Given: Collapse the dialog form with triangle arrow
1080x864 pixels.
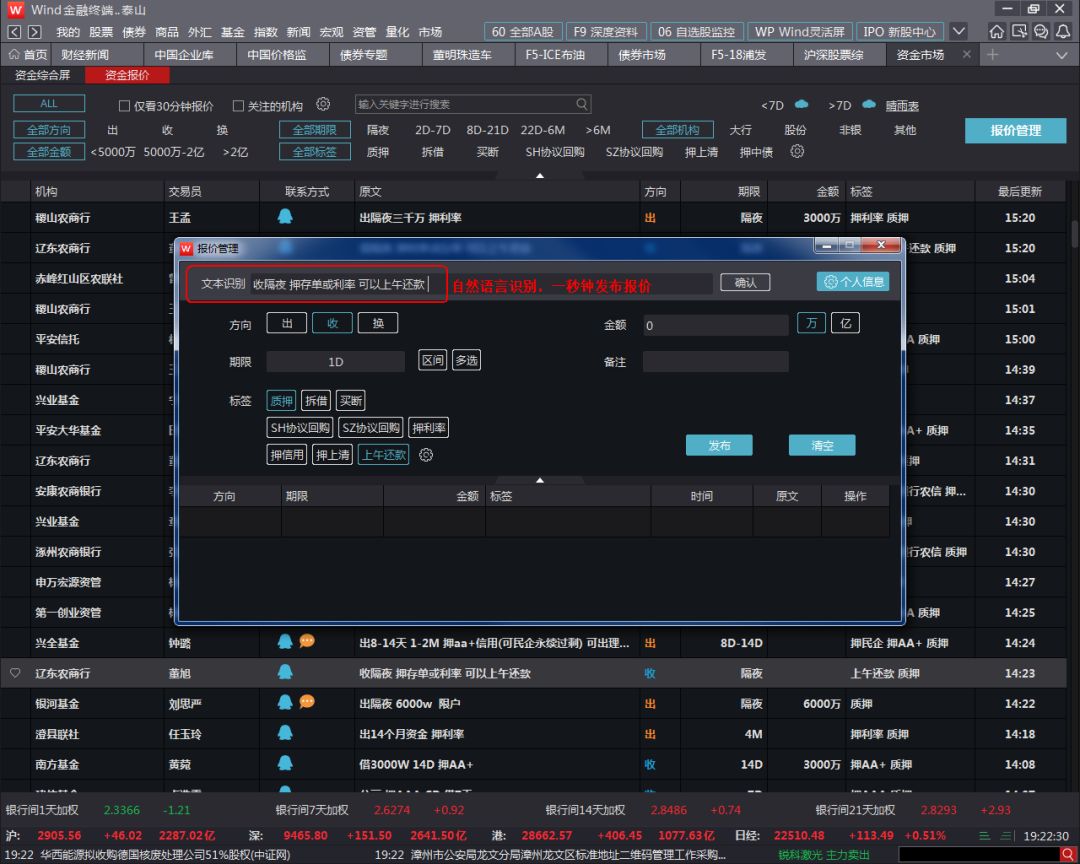Looking at the screenshot, I should coord(540,480).
